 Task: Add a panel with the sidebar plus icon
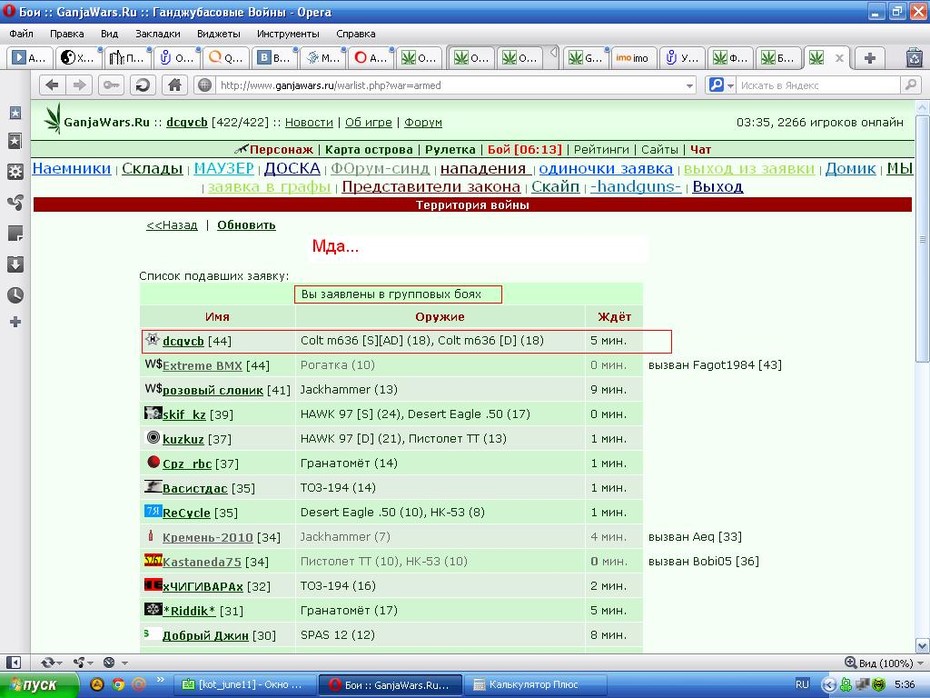pos(15,322)
